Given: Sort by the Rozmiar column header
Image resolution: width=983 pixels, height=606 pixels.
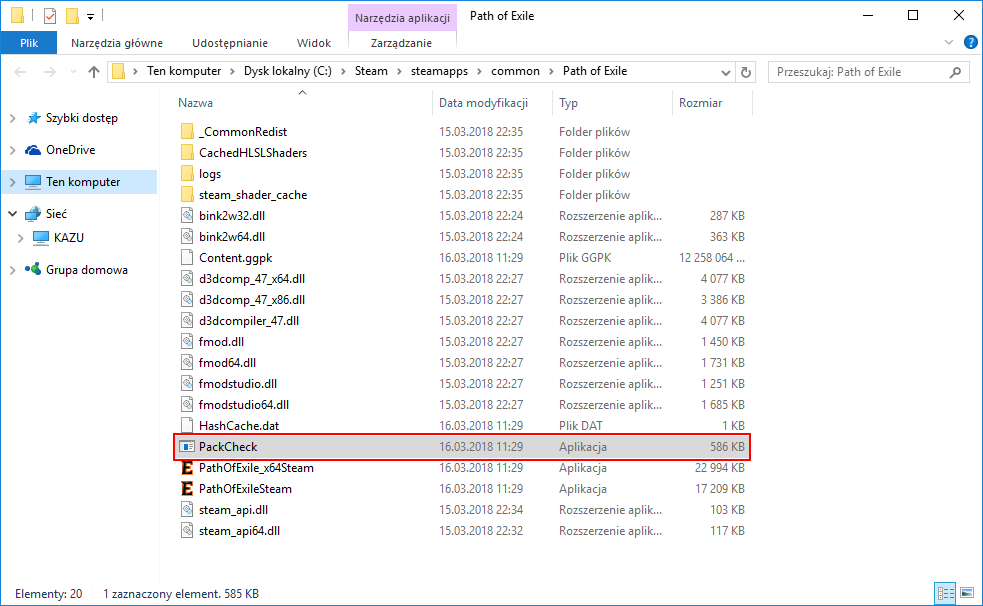Looking at the screenshot, I should (700, 103).
